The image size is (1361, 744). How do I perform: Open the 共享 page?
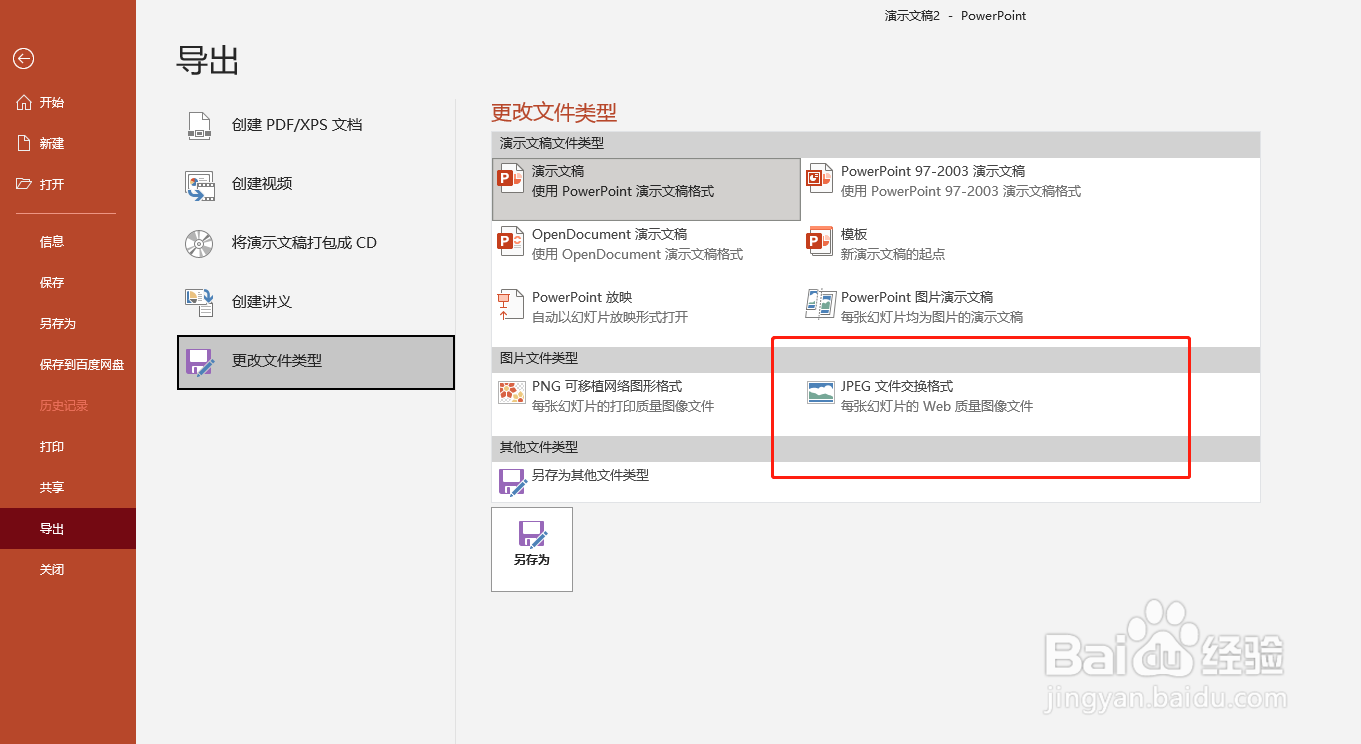point(68,487)
